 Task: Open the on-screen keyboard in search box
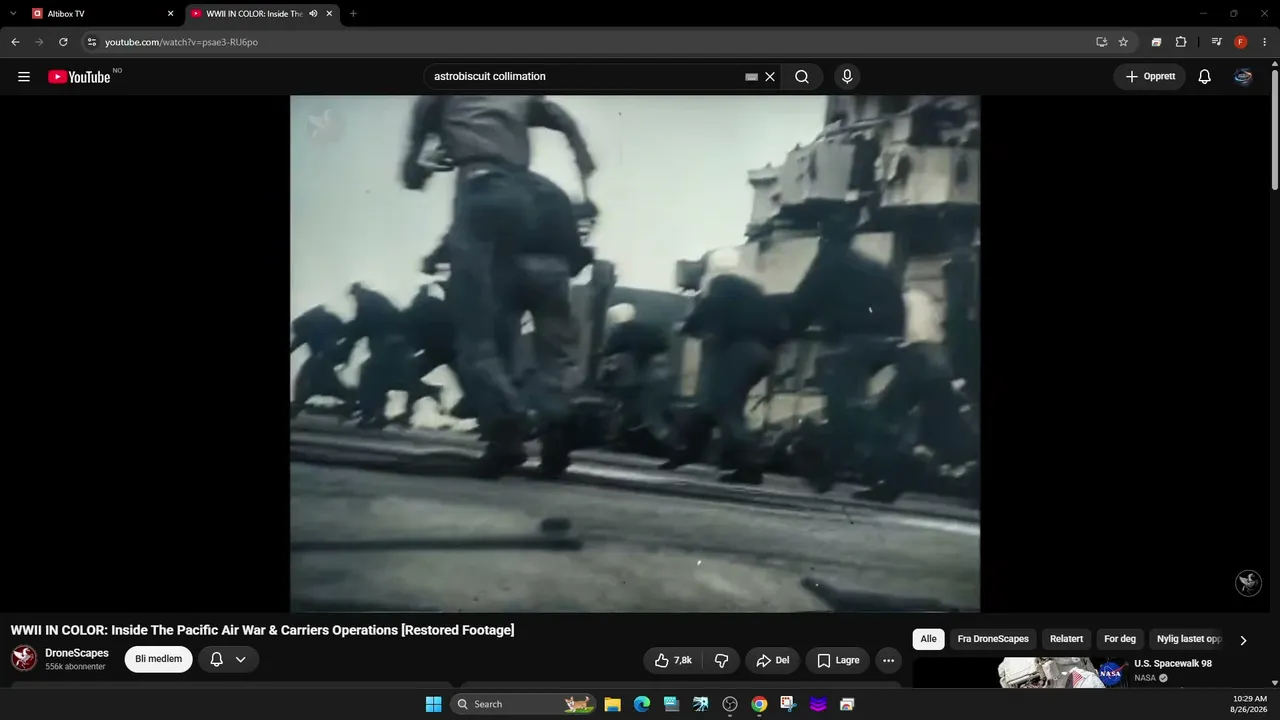click(x=752, y=77)
